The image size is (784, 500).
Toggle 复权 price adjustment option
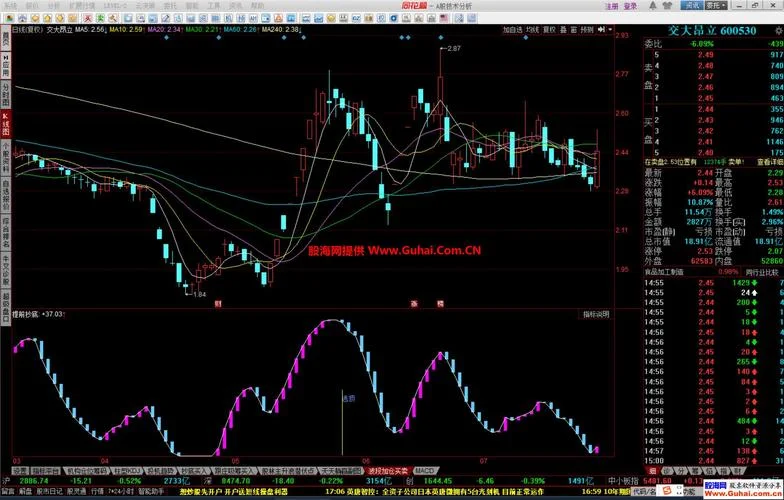pos(550,30)
